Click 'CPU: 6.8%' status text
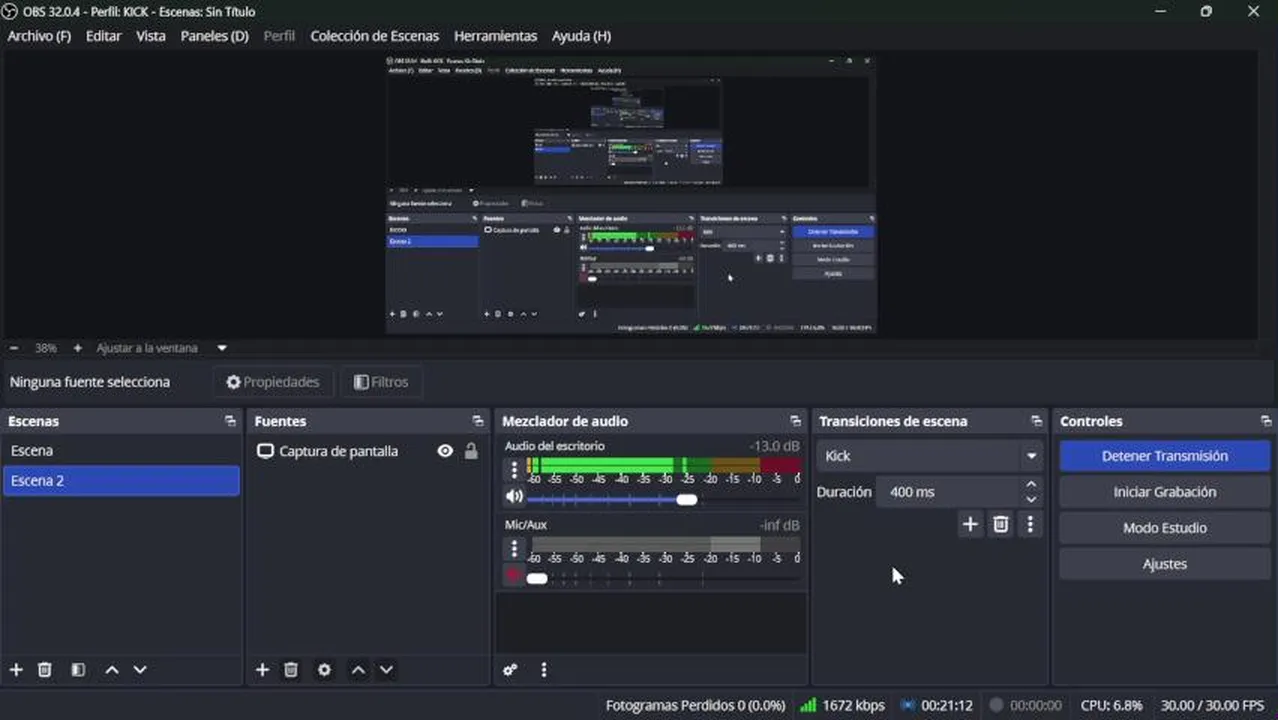The image size is (1278, 720). (x=1111, y=705)
